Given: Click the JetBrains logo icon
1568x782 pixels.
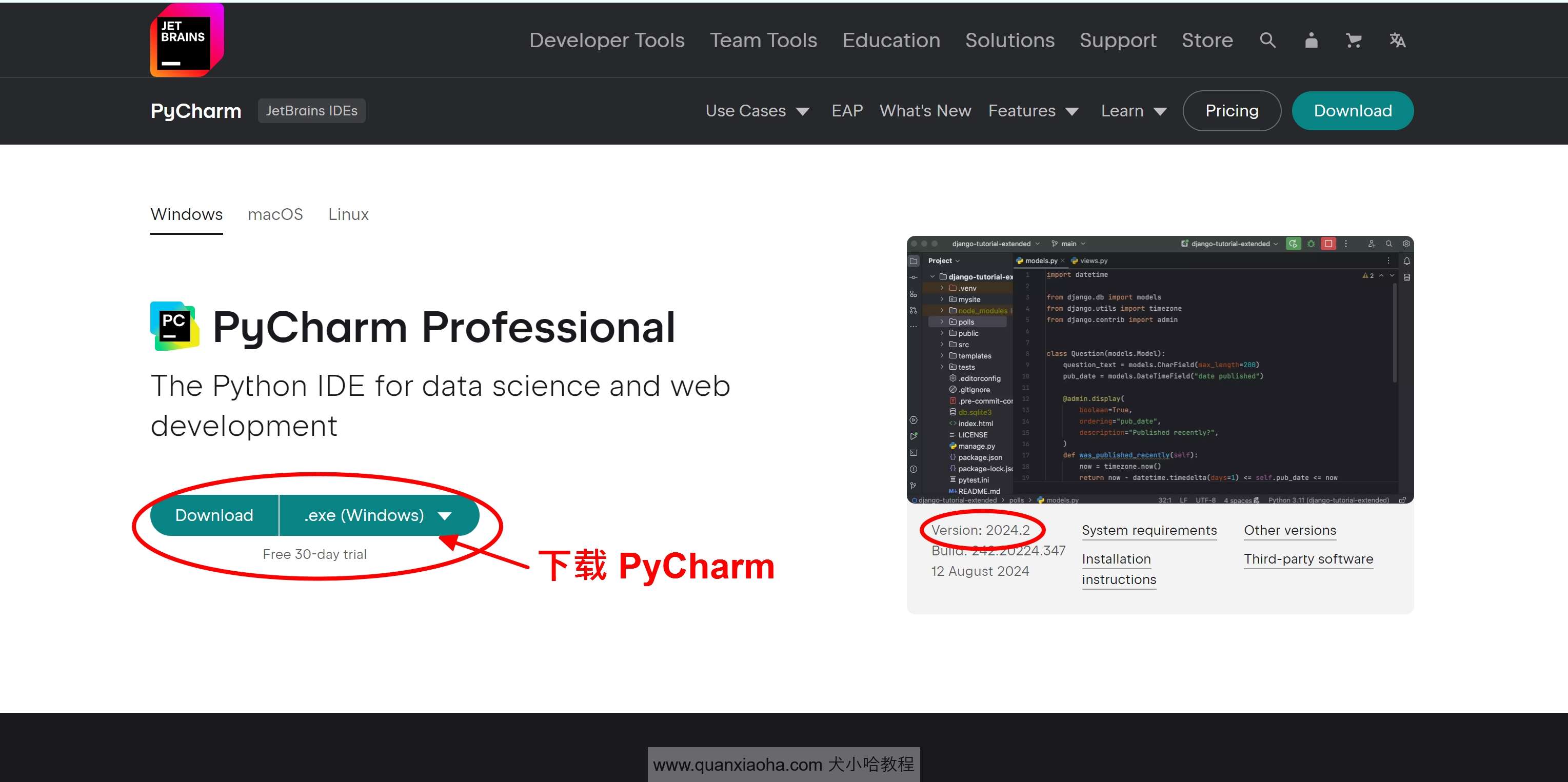Looking at the screenshot, I should click(185, 40).
